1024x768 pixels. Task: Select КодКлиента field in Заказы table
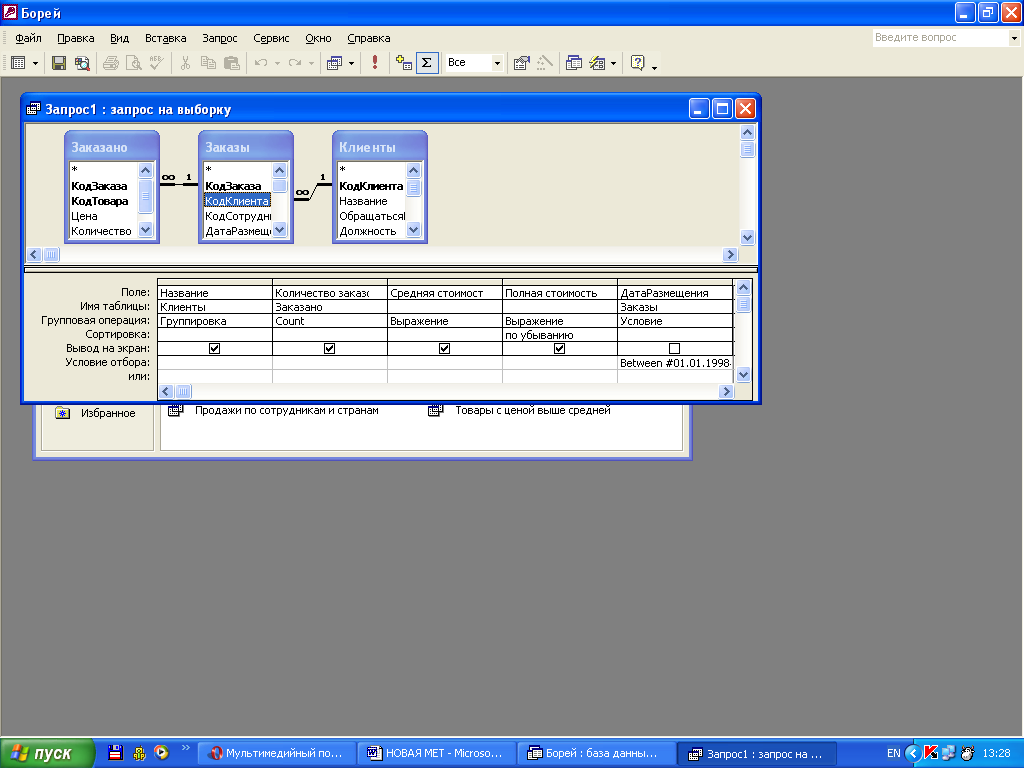pos(237,200)
